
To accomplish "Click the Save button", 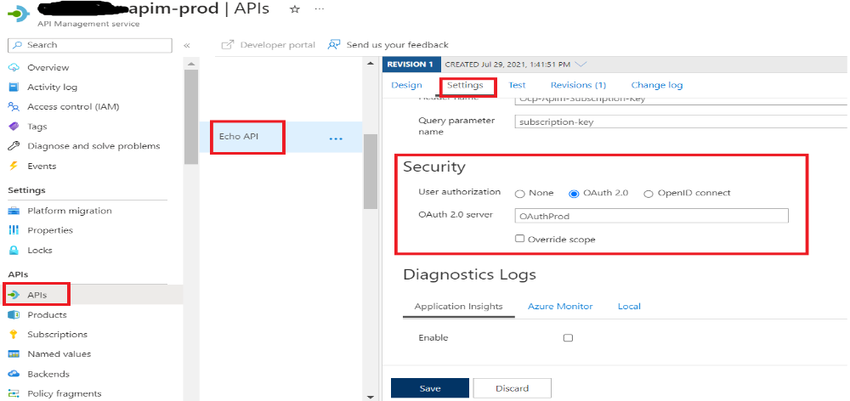I will (x=430, y=388).
